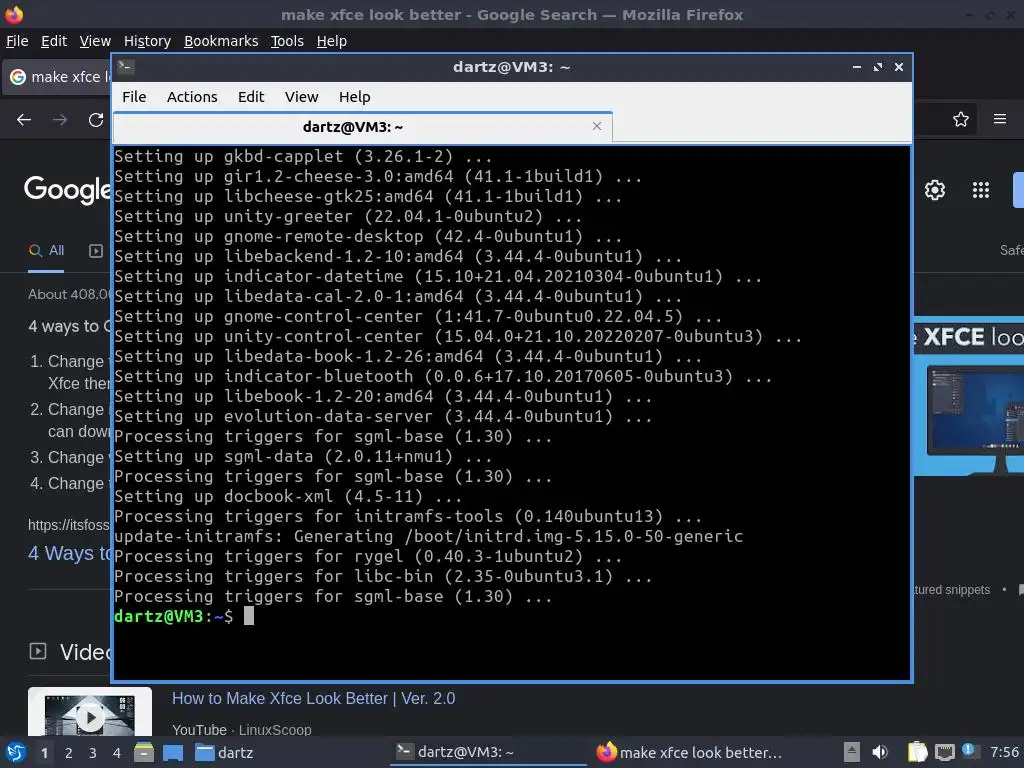Viewport: 1024px width, 768px height.
Task: Open the update notifier tray icon
Action: tap(970, 751)
